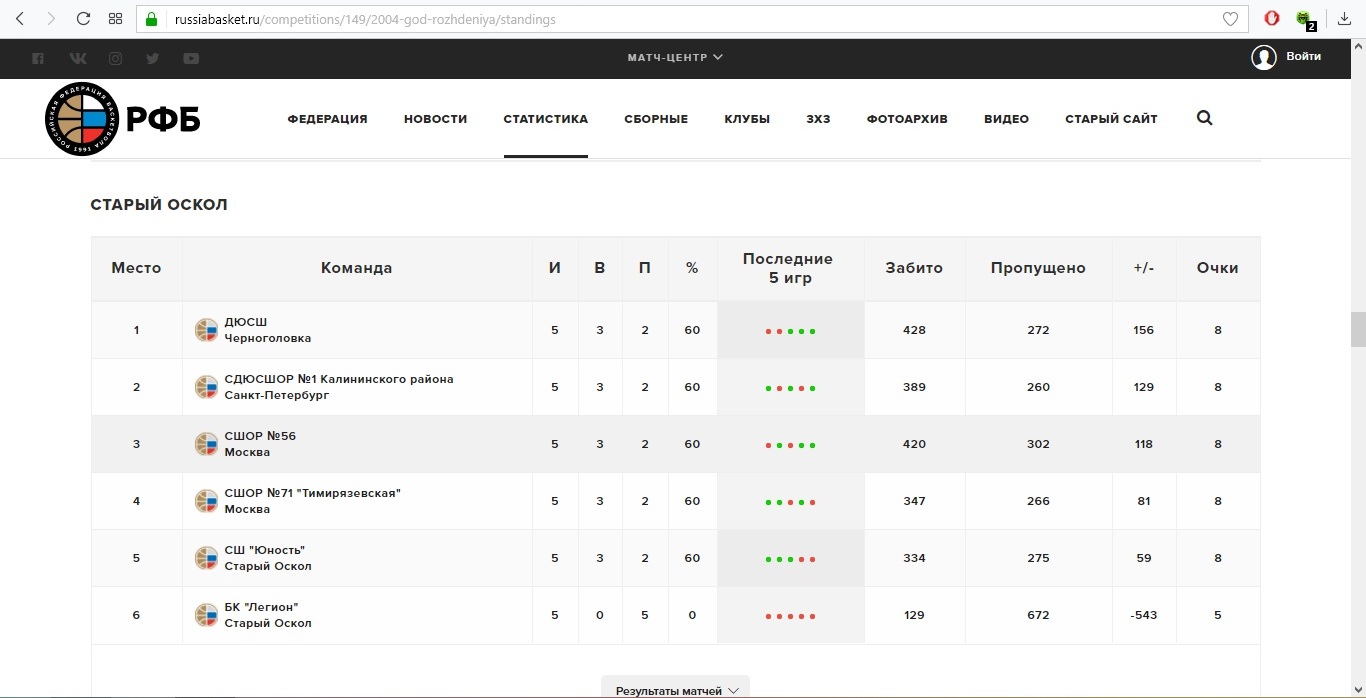Open the site search magnifier
The height and width of the screenshot is (698, 1366).
point(1204,118)
